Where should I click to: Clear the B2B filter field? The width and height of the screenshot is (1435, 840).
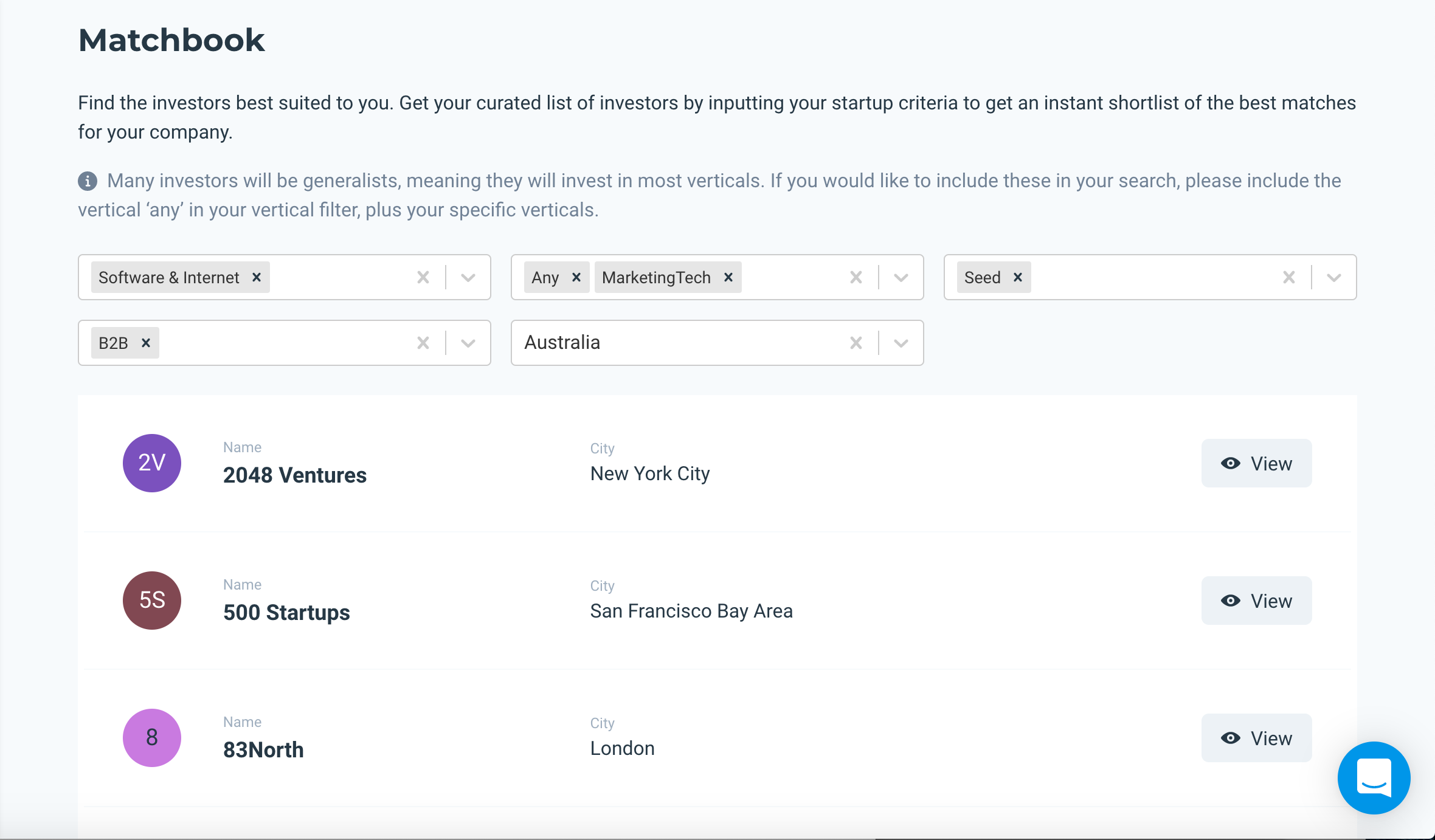[423, 343]
